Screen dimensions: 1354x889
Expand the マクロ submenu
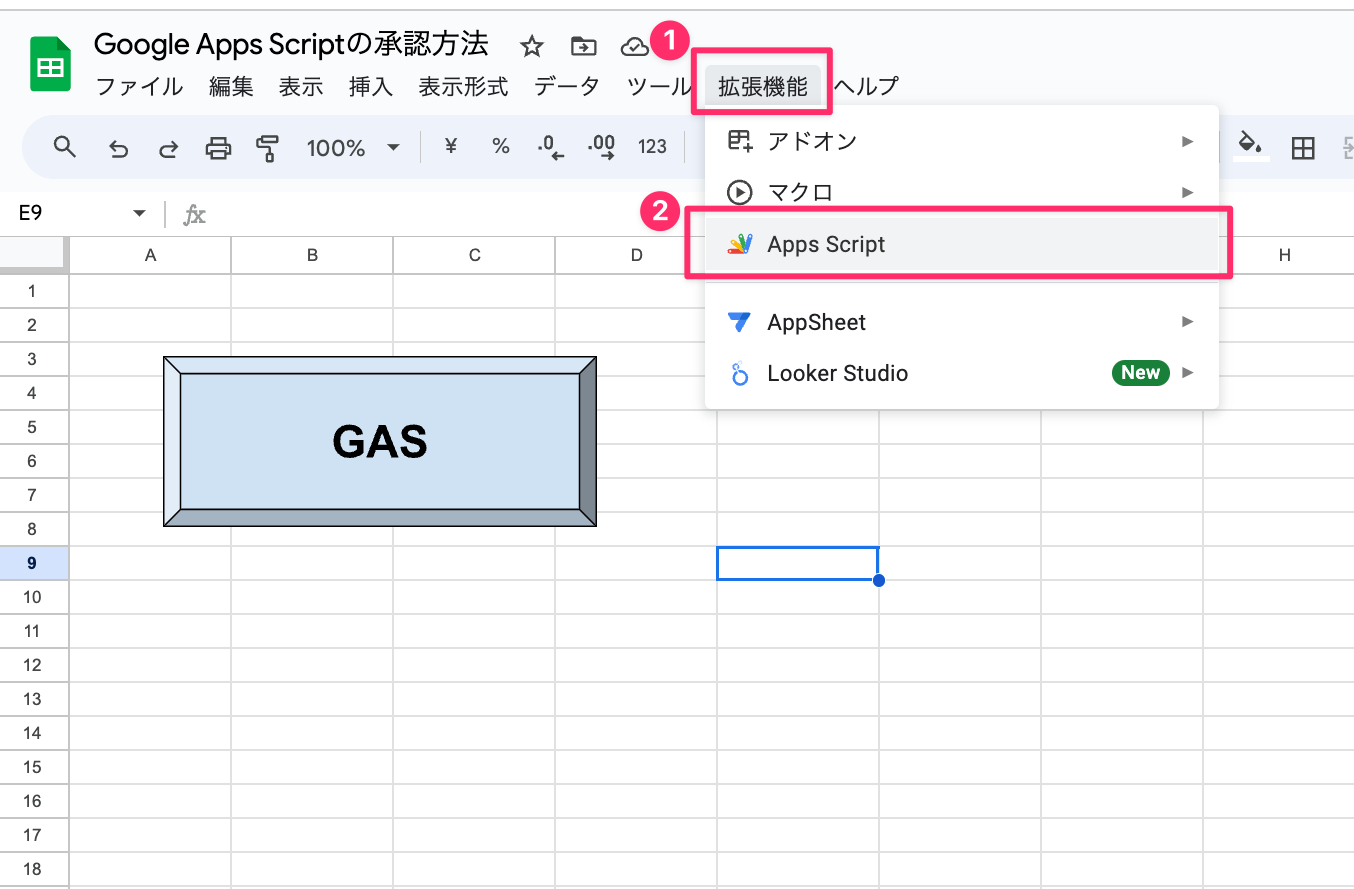click(x=962, y=192)
